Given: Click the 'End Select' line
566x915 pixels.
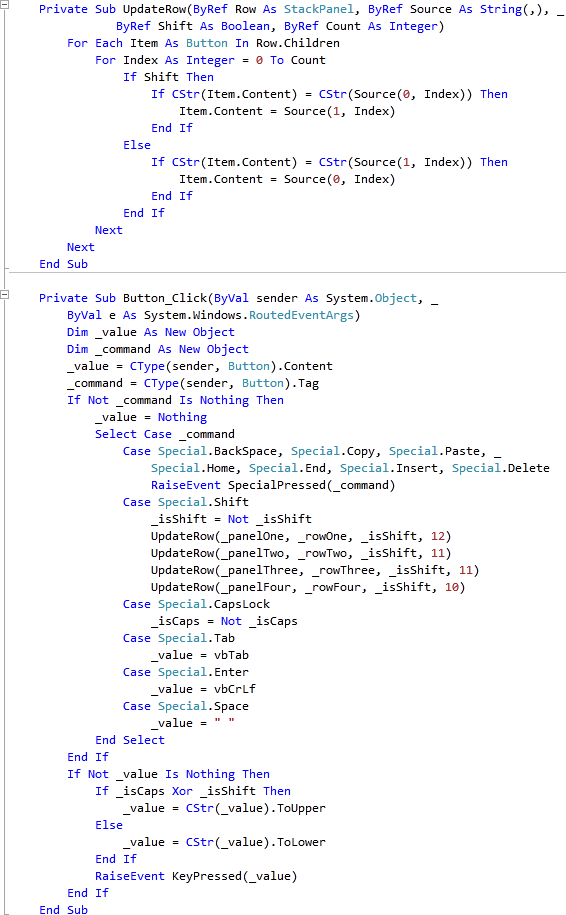Looking at the screenshot, I should [x=130, y=740].
